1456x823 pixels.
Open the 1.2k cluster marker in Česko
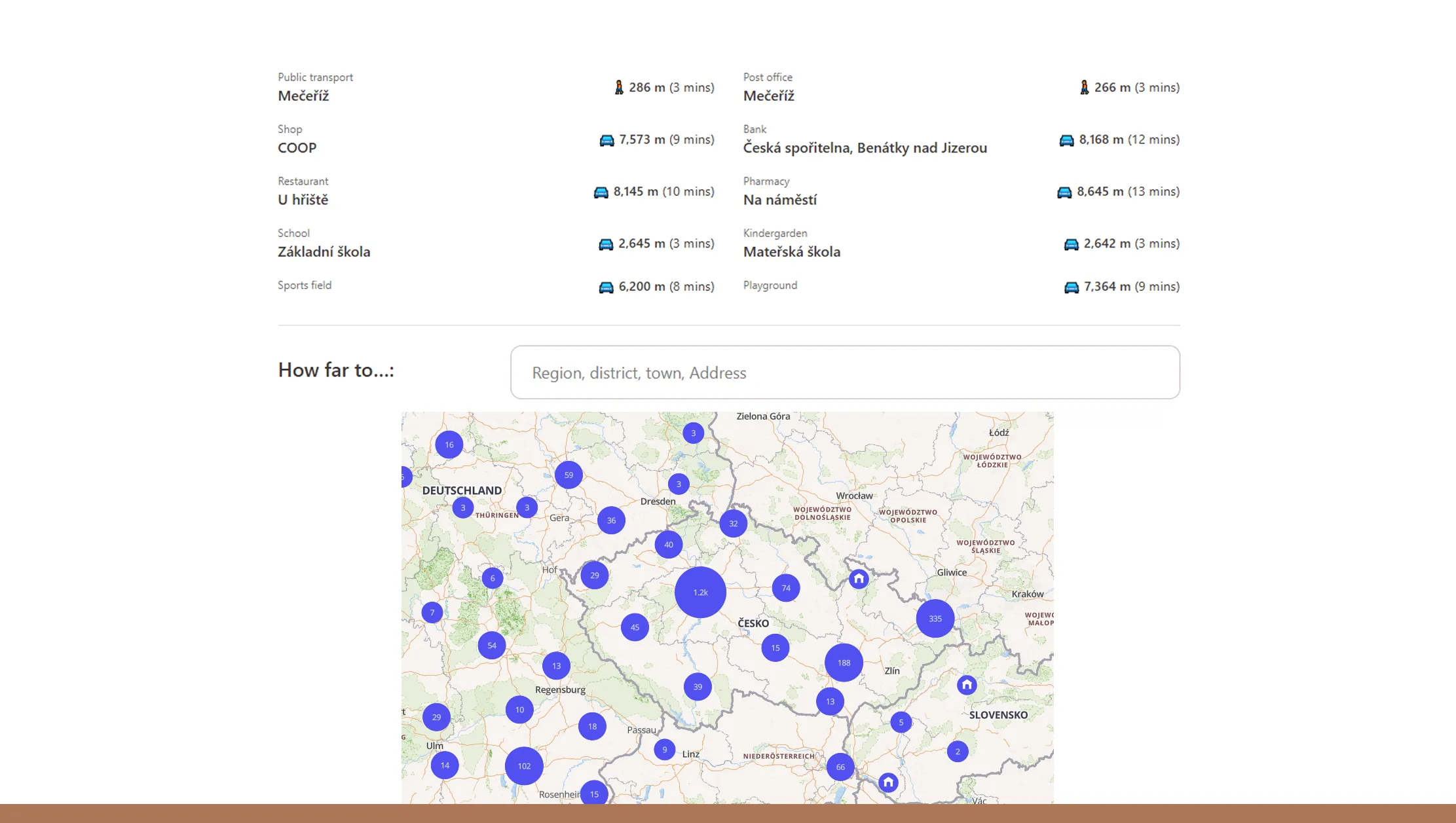click(700, 591)
